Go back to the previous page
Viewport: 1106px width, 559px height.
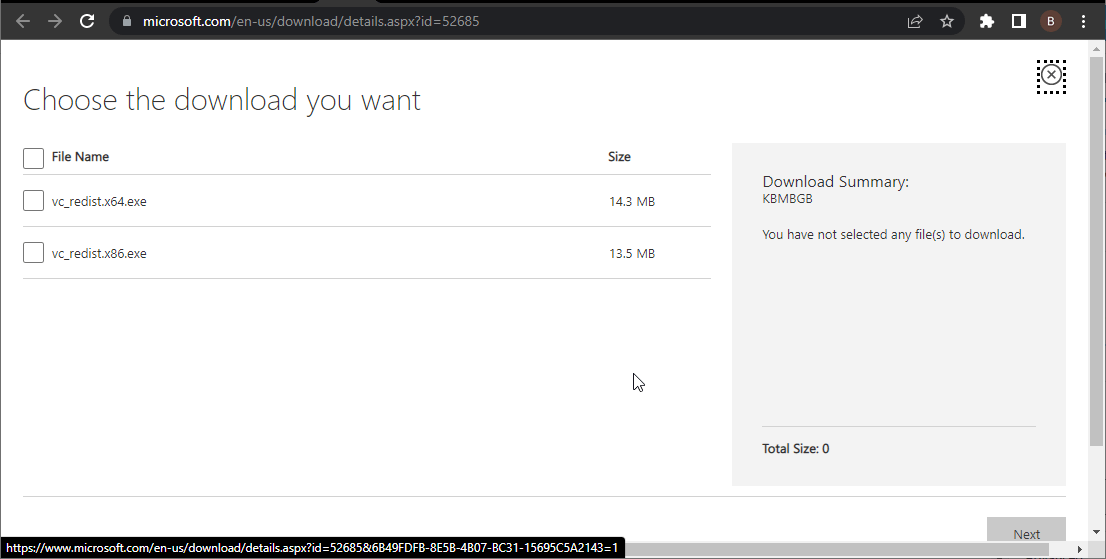pos(23,21)
